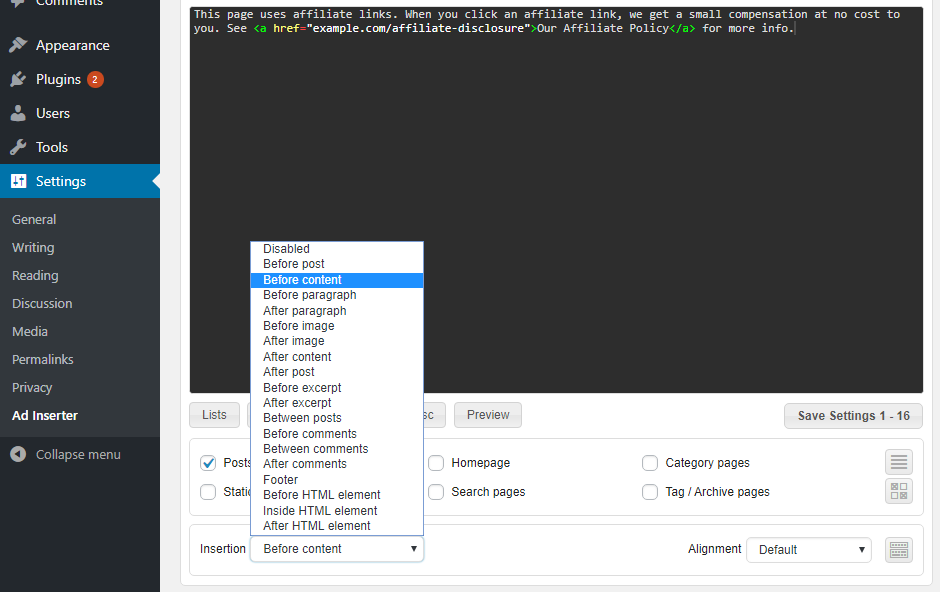
Task: Click the keyboard-style icon next to Alignment
Action: [x=899, y=549]
